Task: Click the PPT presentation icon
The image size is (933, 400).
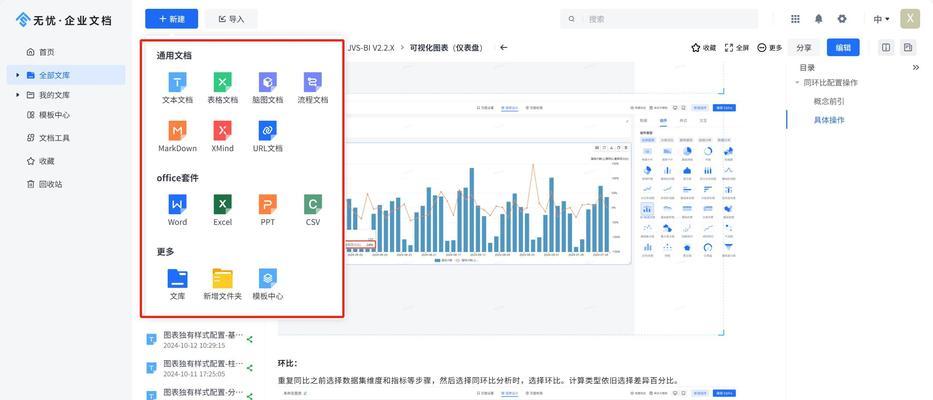Action: [x=267, y=205]
